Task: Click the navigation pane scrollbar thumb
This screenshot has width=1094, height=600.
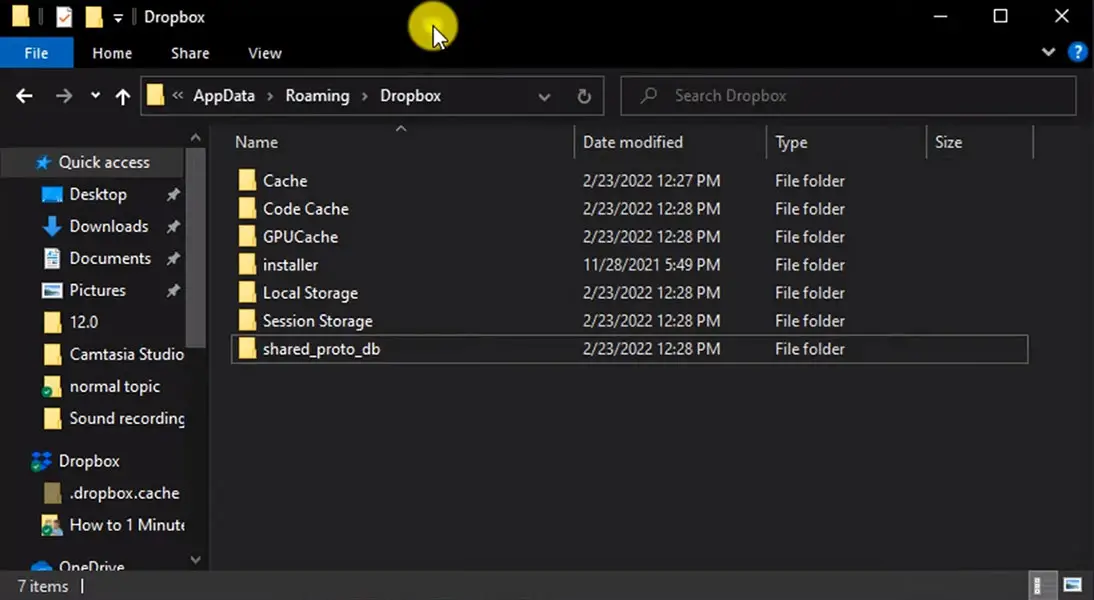Action: pos(196,248)
